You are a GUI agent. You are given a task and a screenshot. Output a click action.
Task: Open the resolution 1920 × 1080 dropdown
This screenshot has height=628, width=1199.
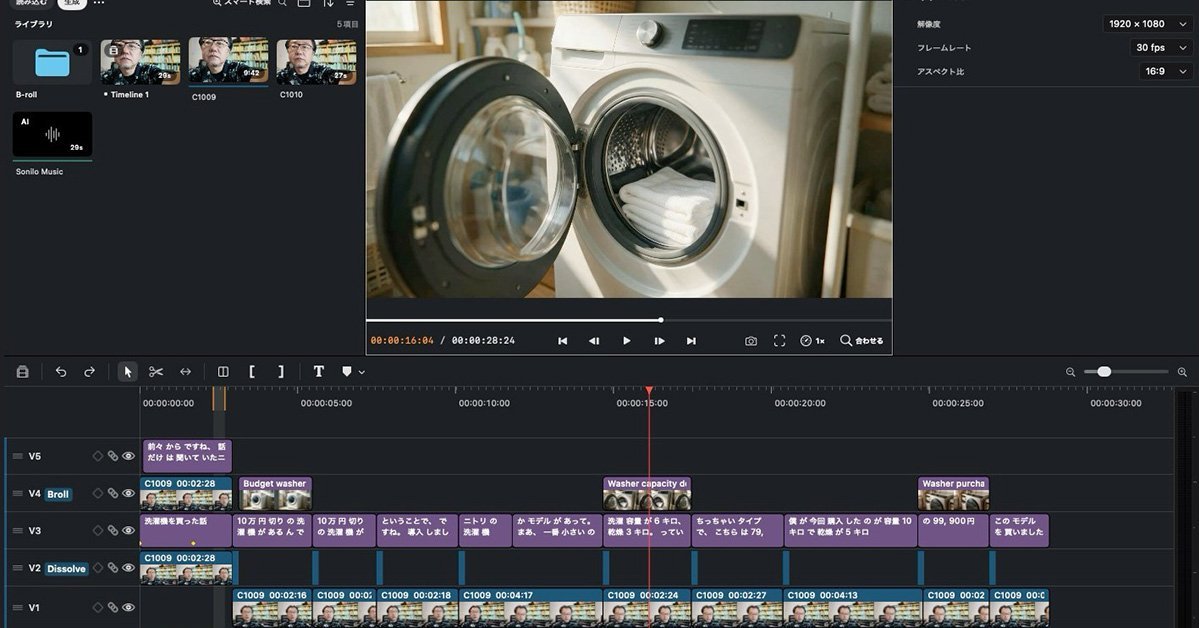(1148, 24)
